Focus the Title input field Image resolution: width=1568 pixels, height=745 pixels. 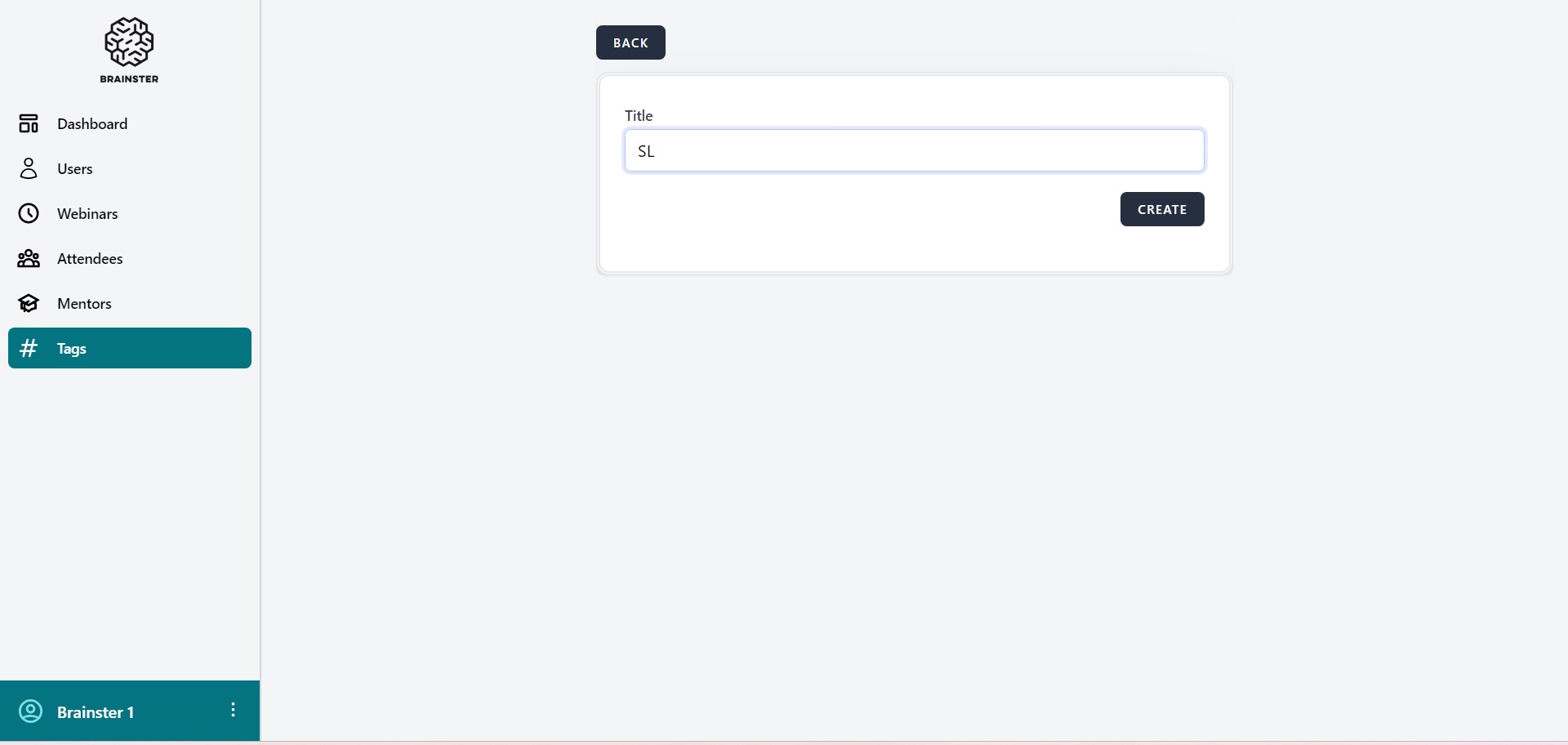[x=914, y=151]
